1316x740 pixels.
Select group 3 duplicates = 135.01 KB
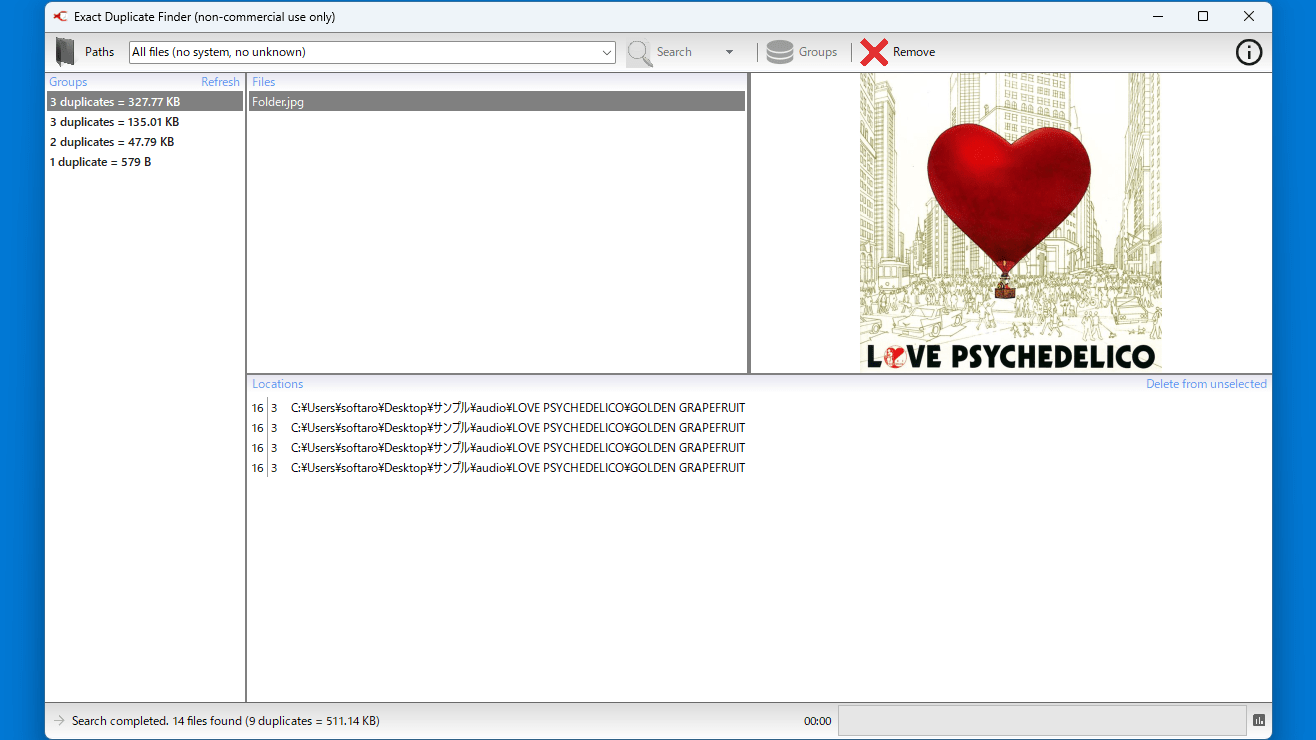pyautogui.click(x=145, y=122)
